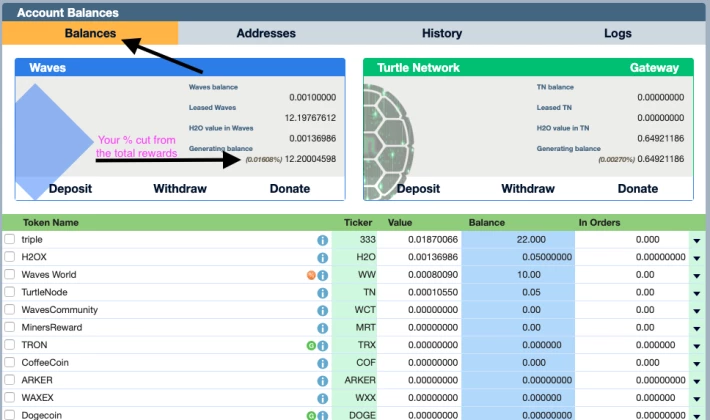Image resolution: width=710 pixels, height=420 pixels.
Task: Open info icon for CoffeeCoin
Action: (323, 363)
